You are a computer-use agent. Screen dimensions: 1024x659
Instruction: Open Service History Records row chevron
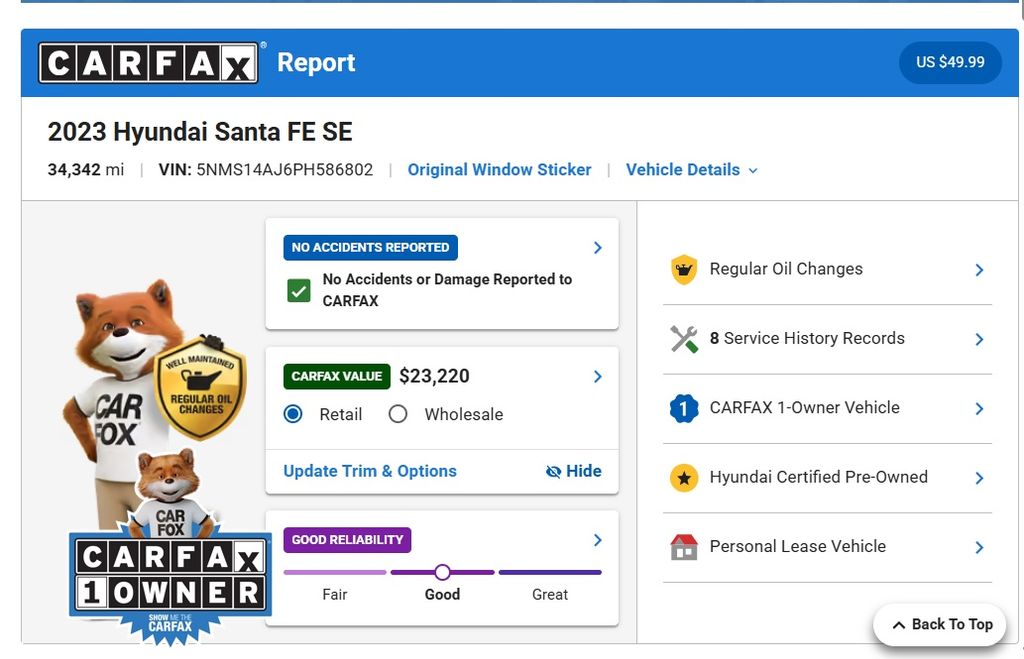pyautogui.click(x=979, y=339)
